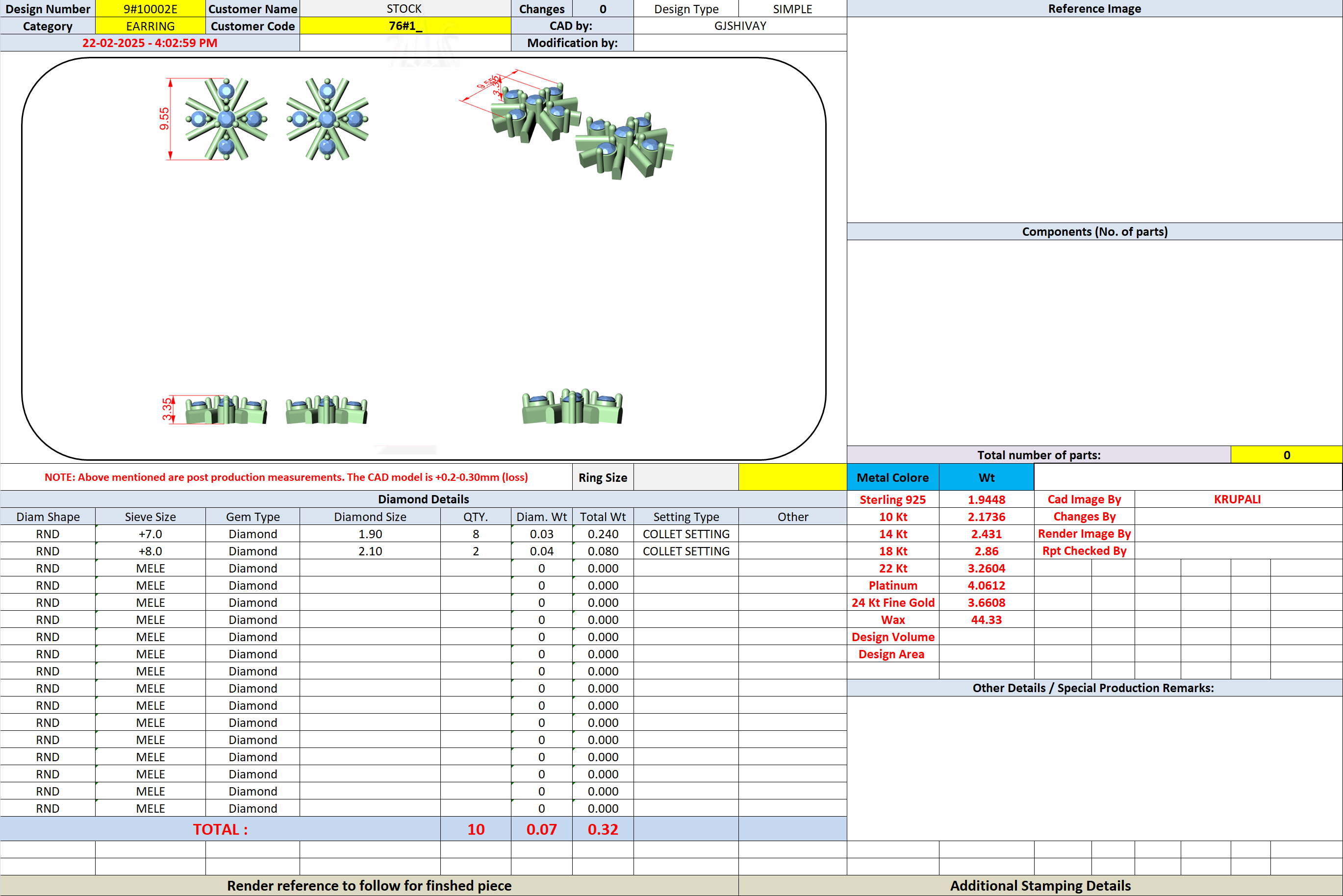Click Components (No. of parts) header
1343x896 pixels.
point(1094,231)
